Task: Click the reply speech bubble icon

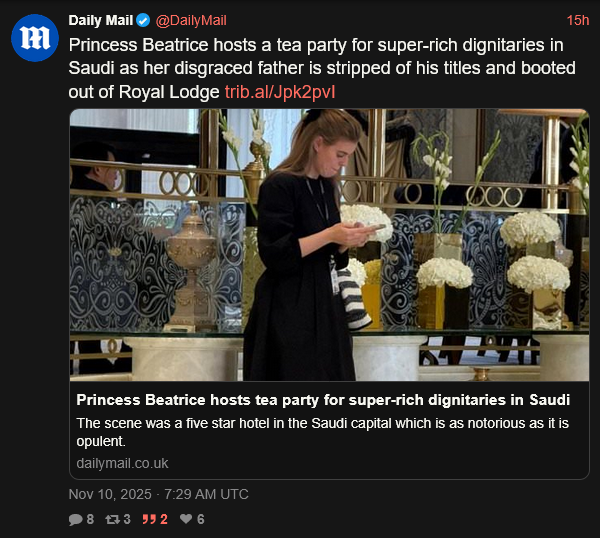Action: coord(75,520)
